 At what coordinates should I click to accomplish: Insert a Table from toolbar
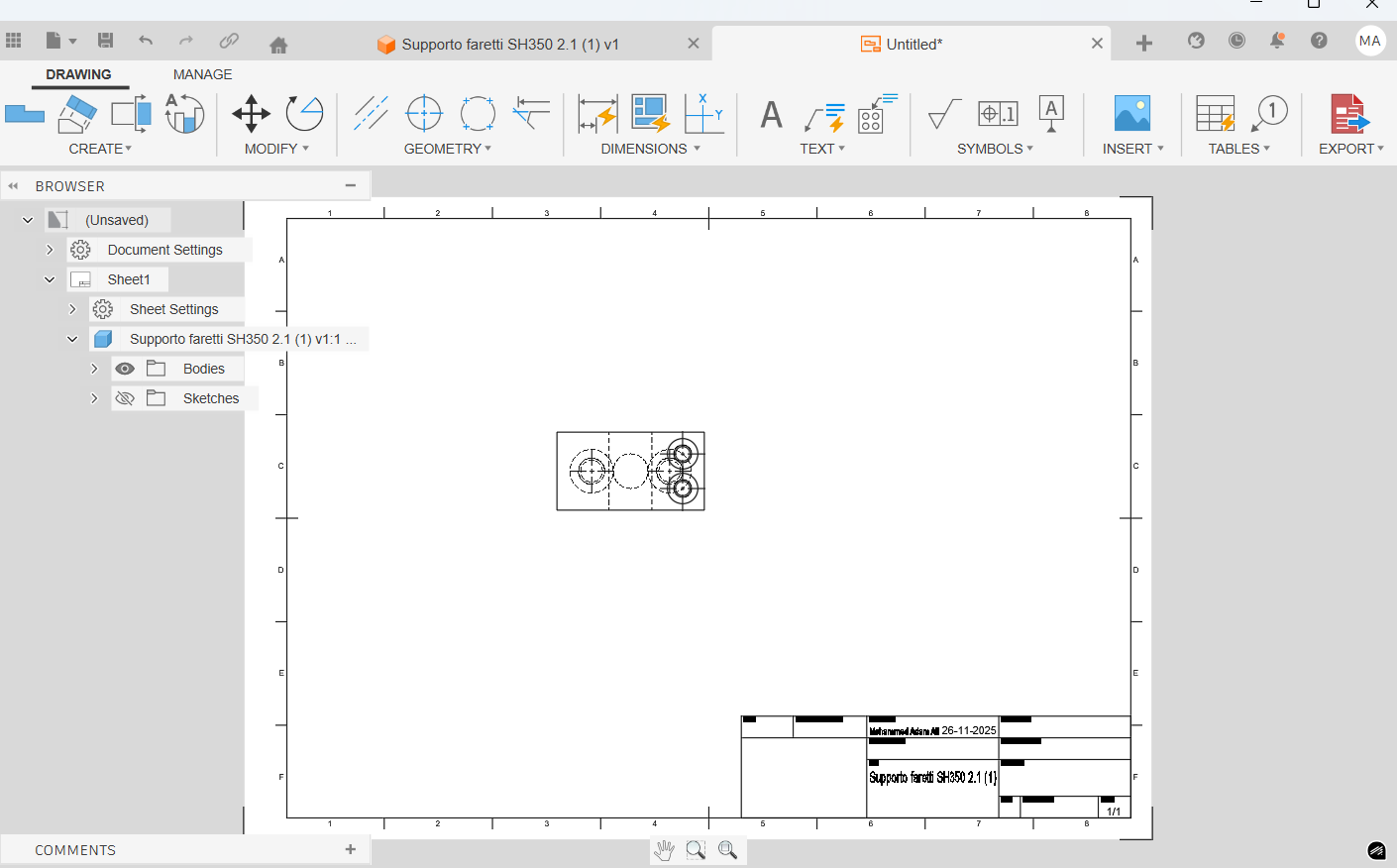point(1215,114)
